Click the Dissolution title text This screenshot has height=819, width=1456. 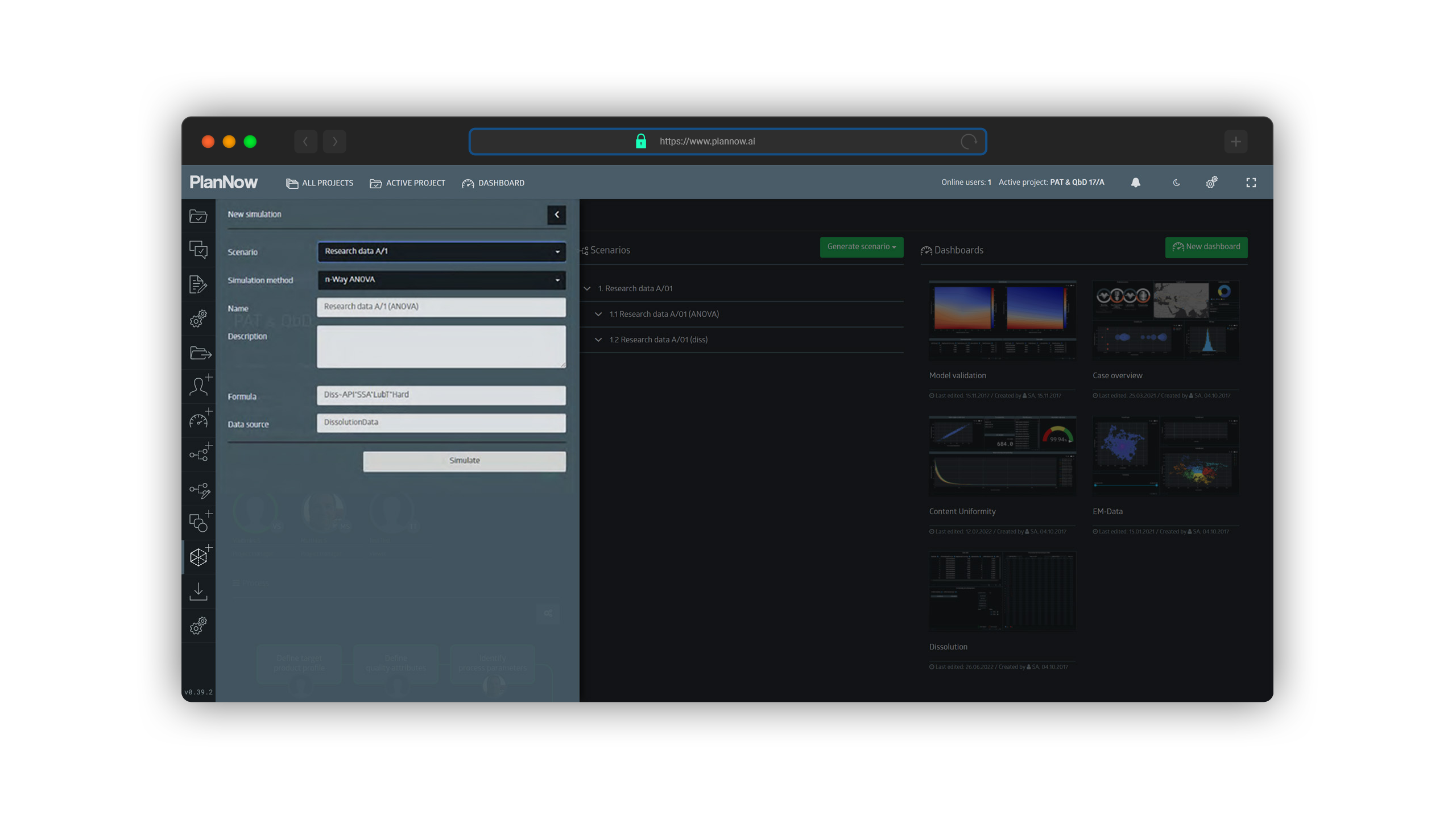(948, 647)
